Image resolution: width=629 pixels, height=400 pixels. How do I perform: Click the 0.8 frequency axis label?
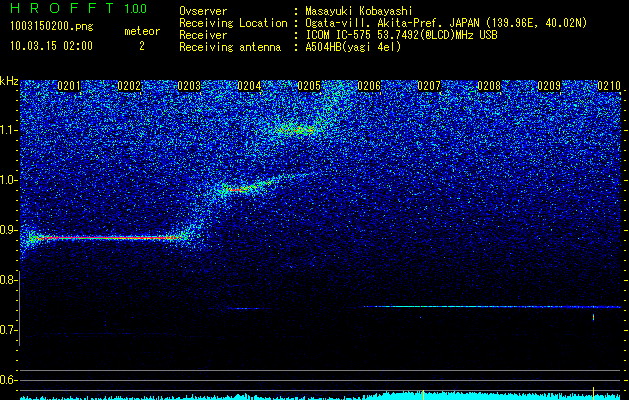coord(8,280)
